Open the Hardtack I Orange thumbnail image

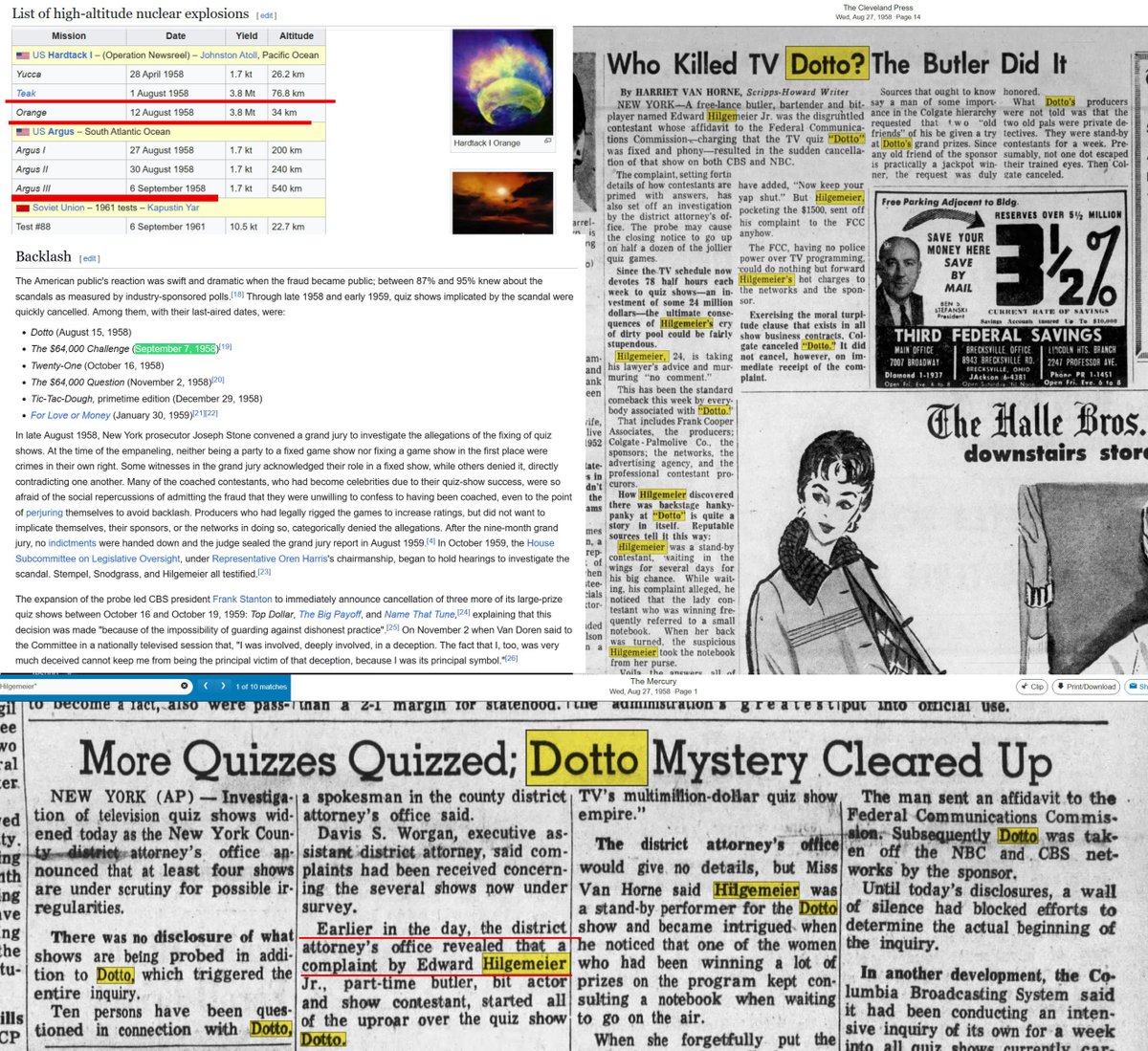(x=500, y=82)
